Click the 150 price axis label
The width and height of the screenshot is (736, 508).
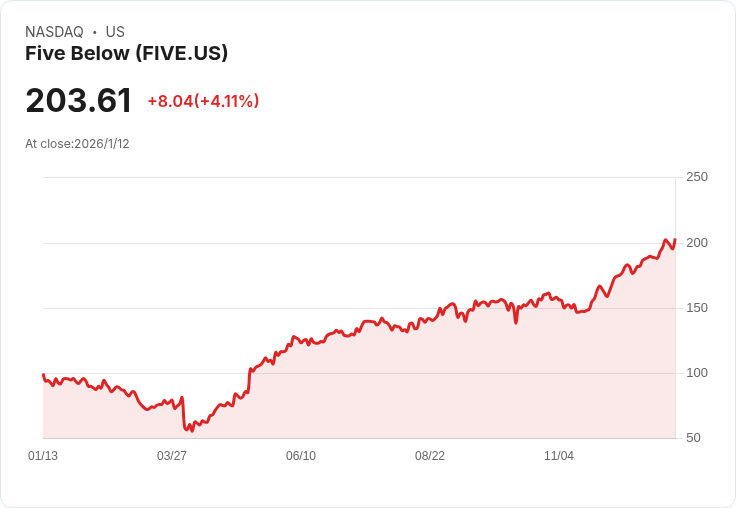pos(697,308)
